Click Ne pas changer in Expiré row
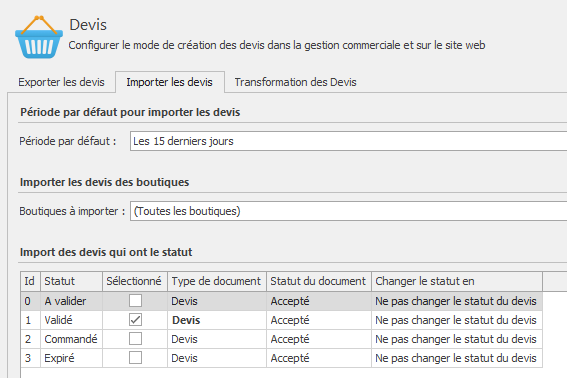 tap(457, 358)
